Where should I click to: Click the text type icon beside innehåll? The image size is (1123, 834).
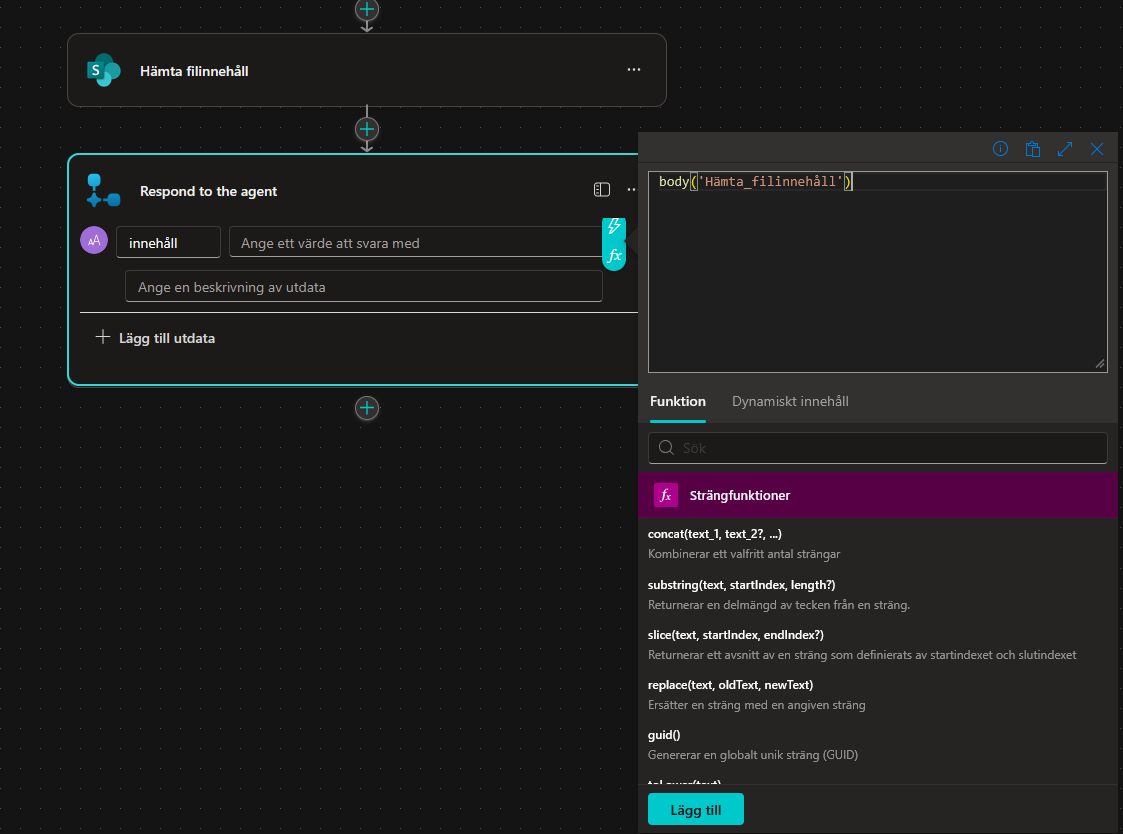(x=94, y=241)
